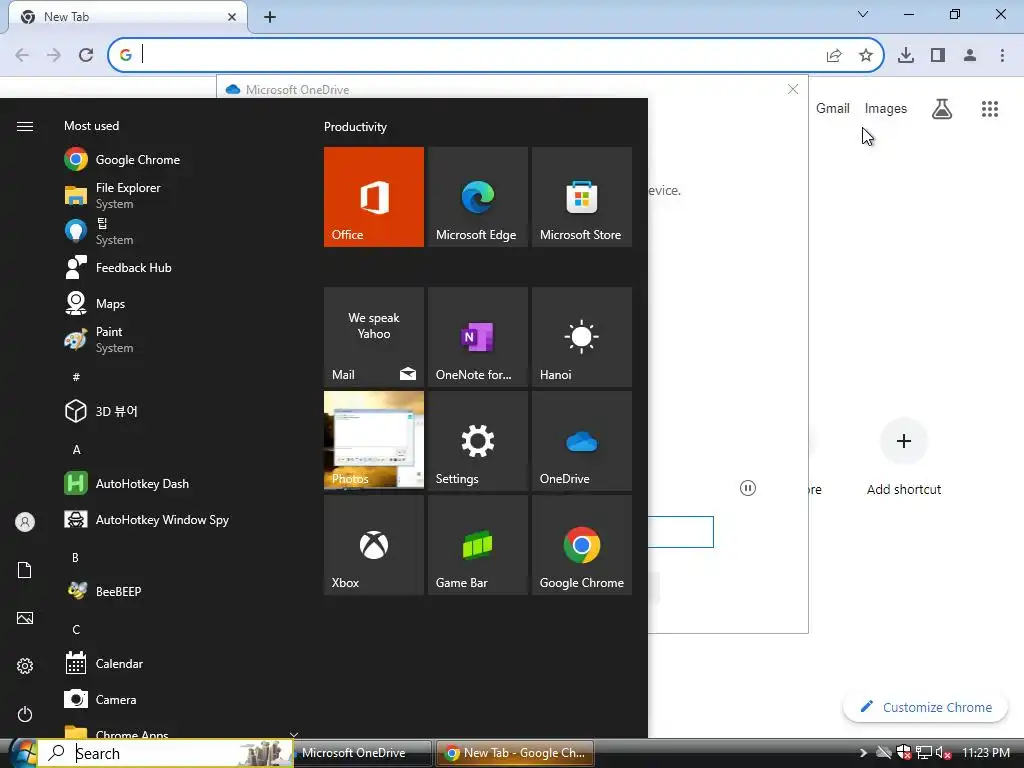Reload the Chrome page
Image resolution: width=1024 pixels, height=768 pixels.
[86, 55]
